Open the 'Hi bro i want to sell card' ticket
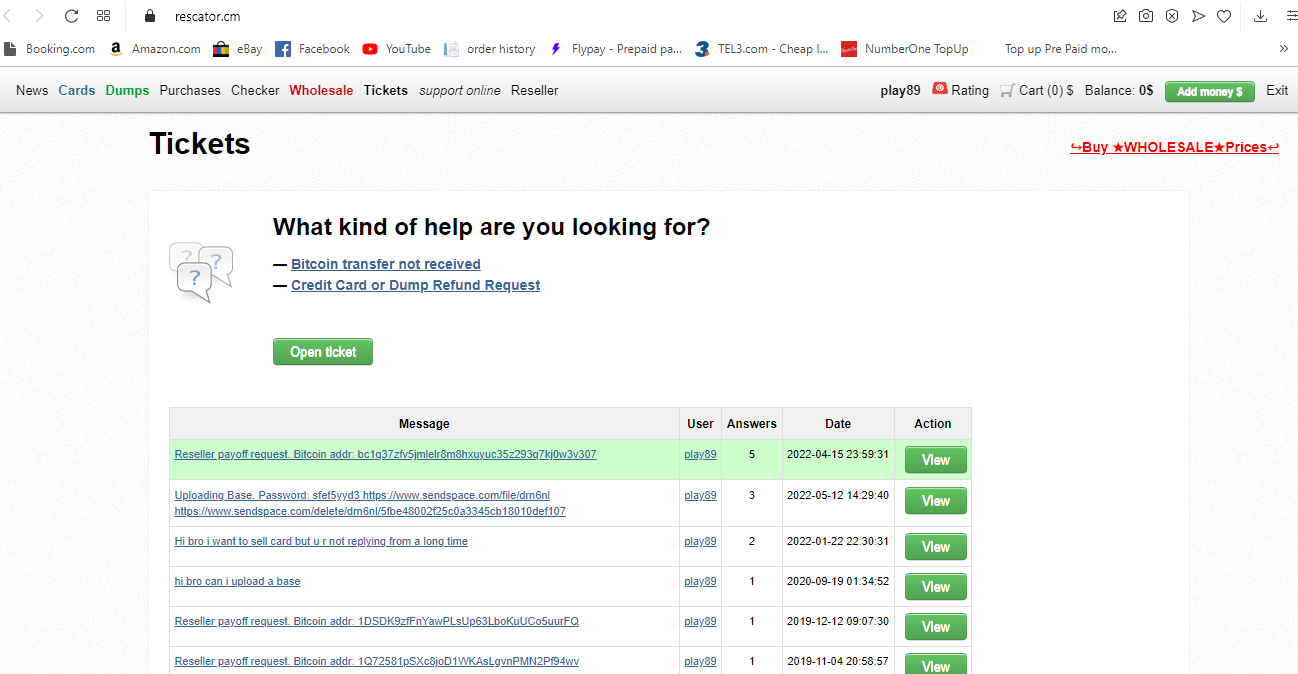1298x674 pixels. pos(321,541)
